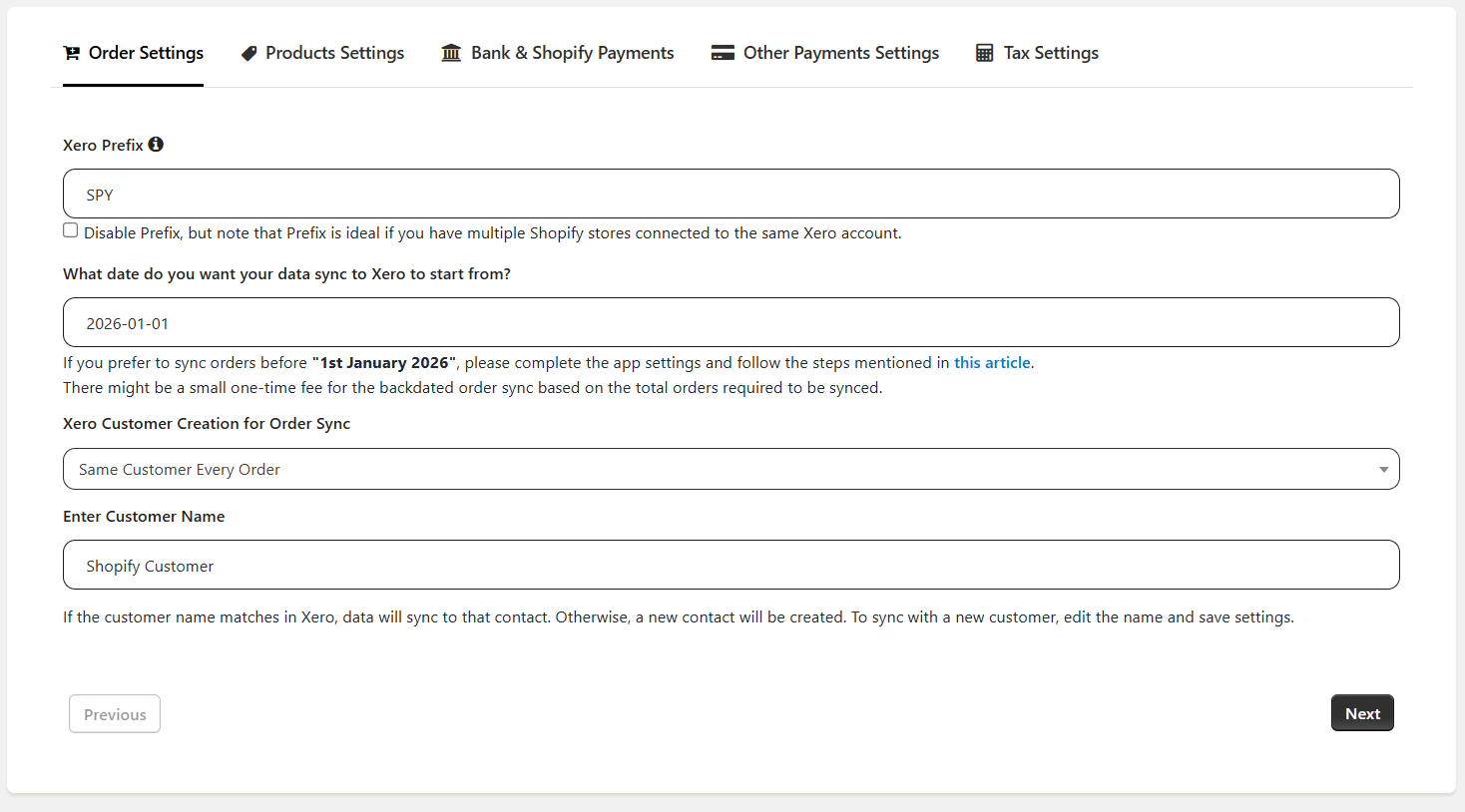Select the Order Settings tab label
Screen dimensions: 1465x812
[146, 53]
